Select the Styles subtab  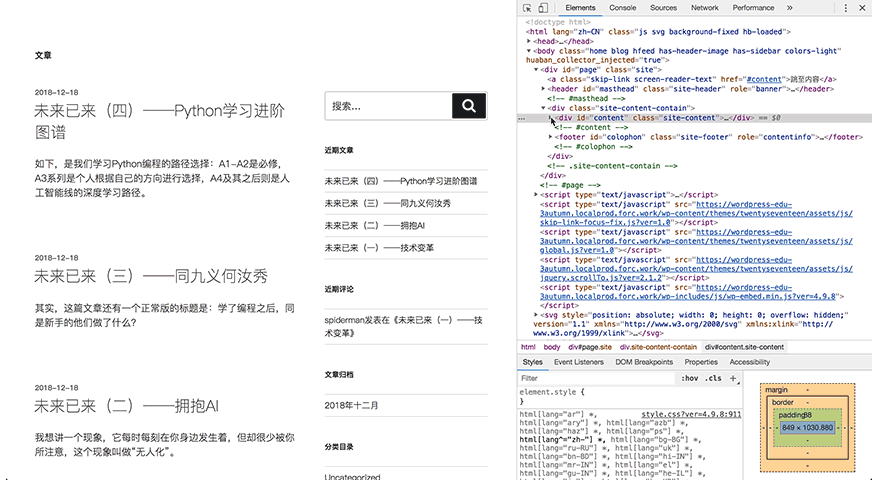(x=533, y=362)
